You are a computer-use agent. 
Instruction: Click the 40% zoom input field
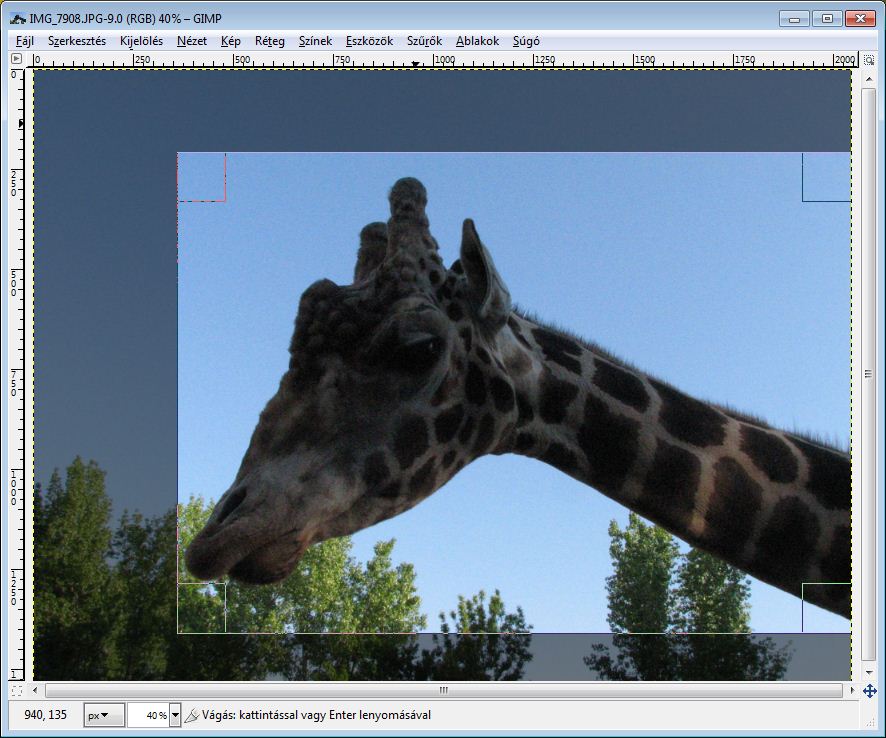149,715
